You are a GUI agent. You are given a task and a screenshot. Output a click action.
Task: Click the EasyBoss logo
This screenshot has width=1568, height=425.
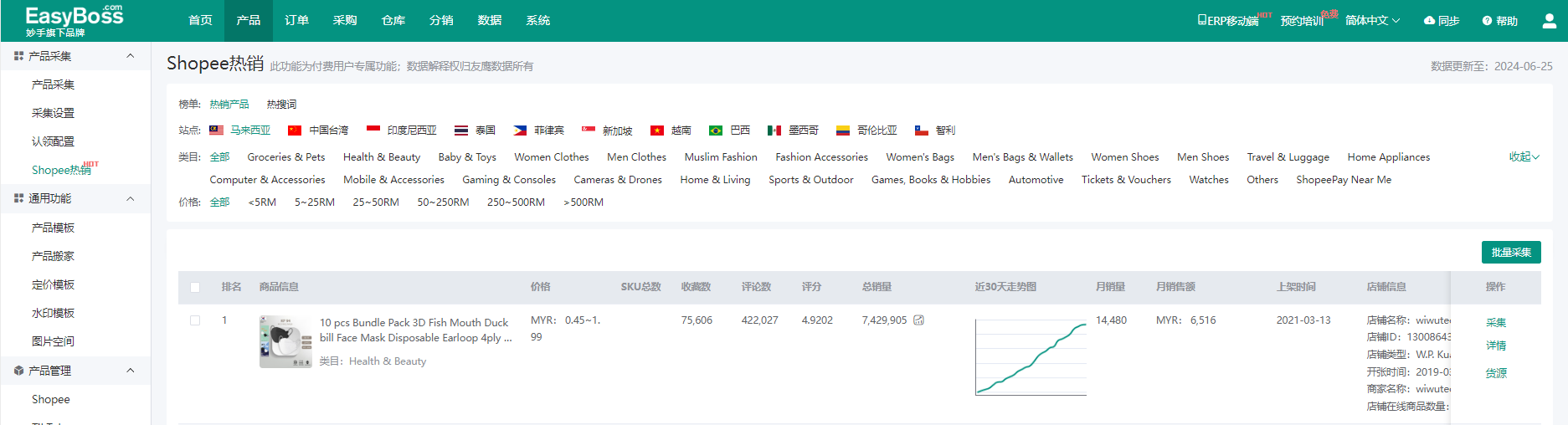coord(74,20)
